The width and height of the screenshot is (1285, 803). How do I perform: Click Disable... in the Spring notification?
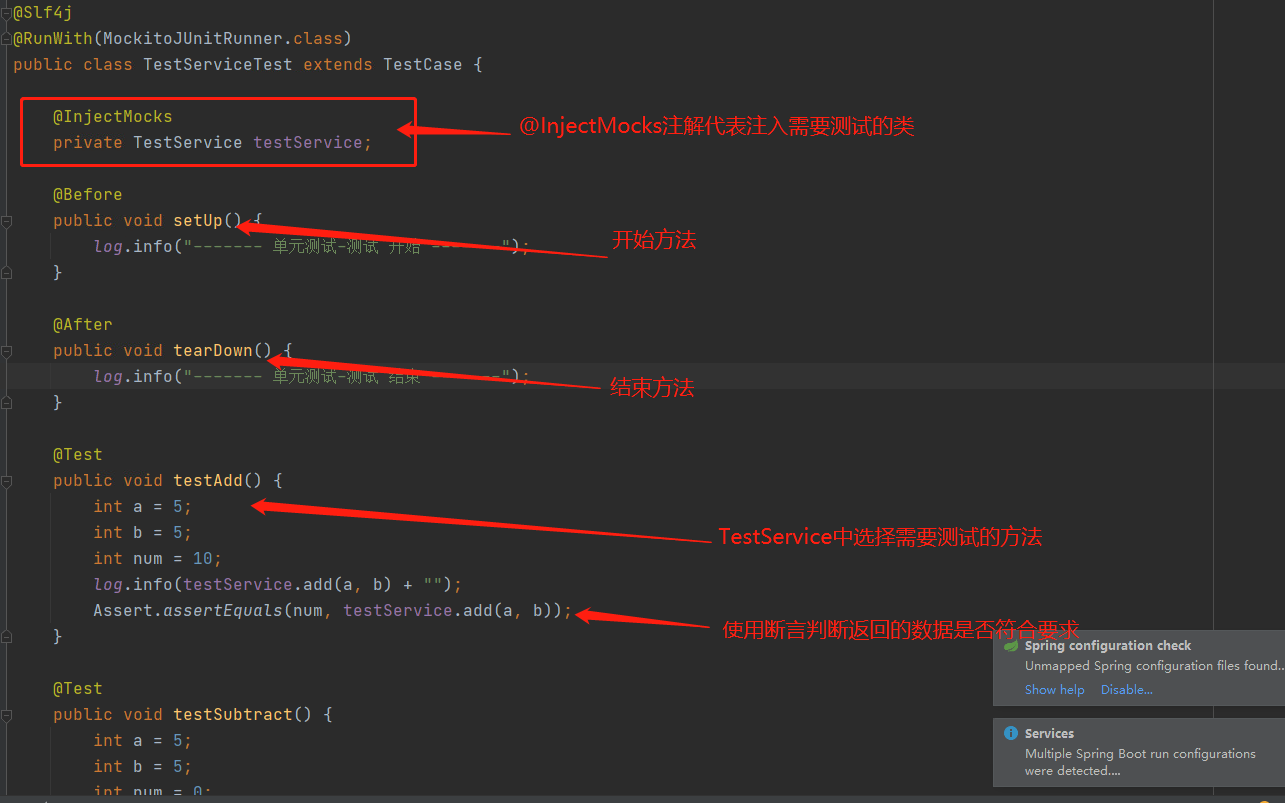(1126, 689)
